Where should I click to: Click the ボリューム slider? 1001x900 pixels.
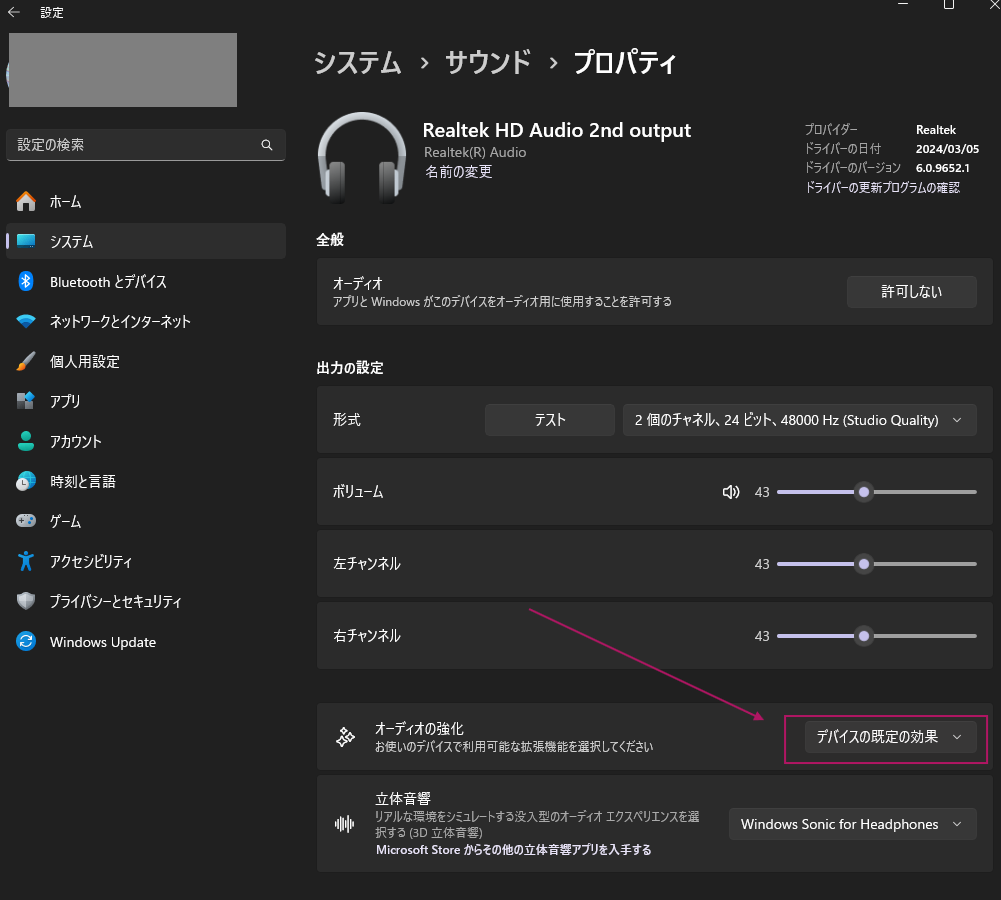877,492
